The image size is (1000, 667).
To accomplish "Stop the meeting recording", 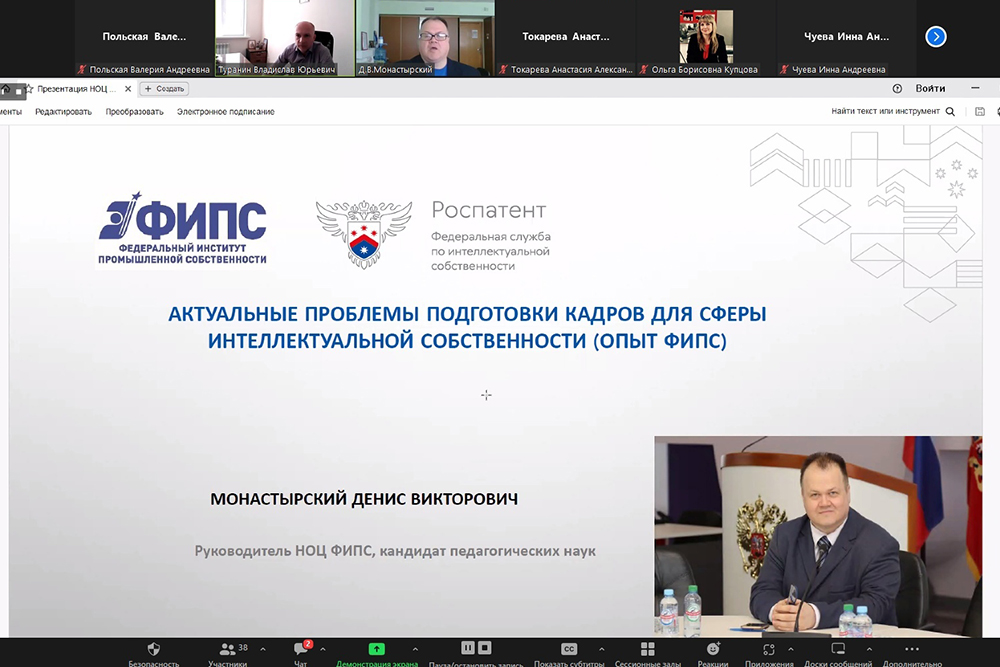I will pos(484,648).
